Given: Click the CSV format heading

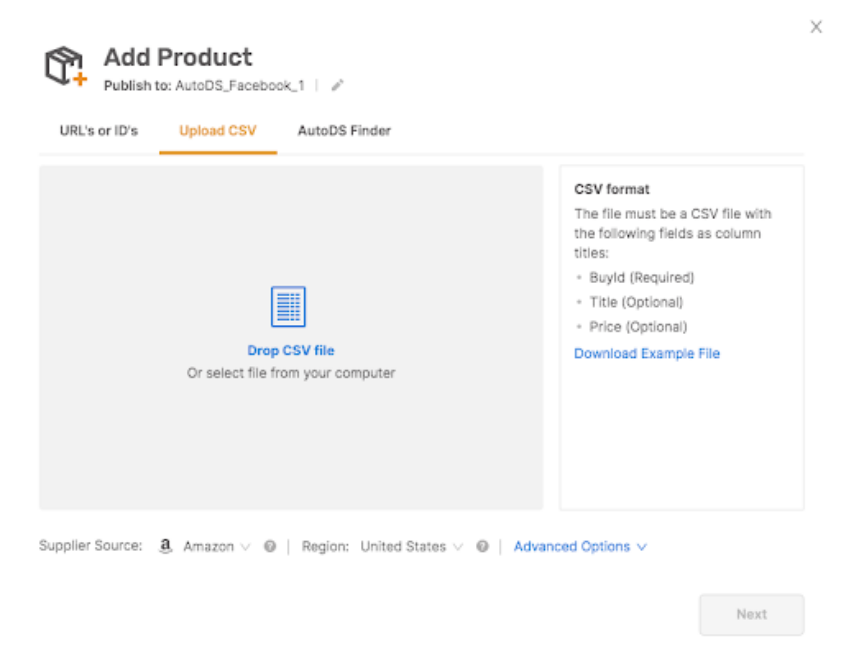Looking at the screenshot, I should tap(612, 189).
